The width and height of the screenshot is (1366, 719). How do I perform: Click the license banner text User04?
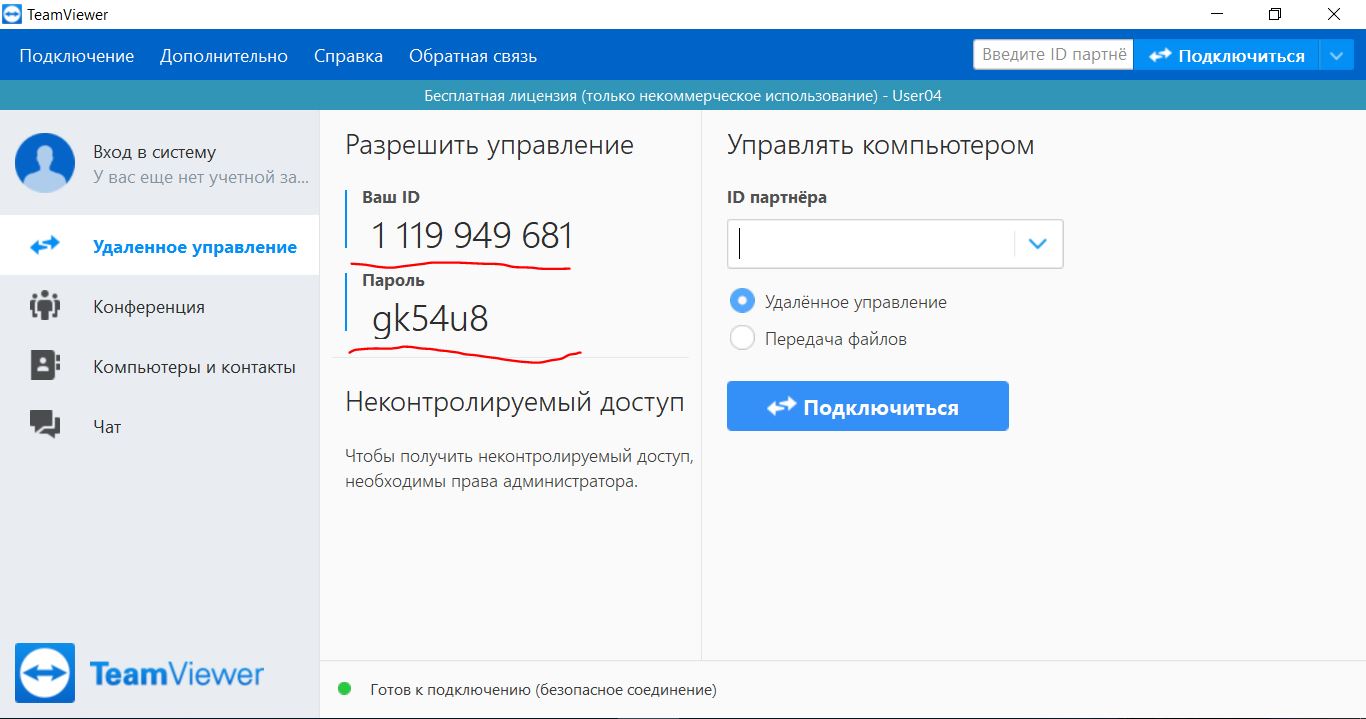918,96
